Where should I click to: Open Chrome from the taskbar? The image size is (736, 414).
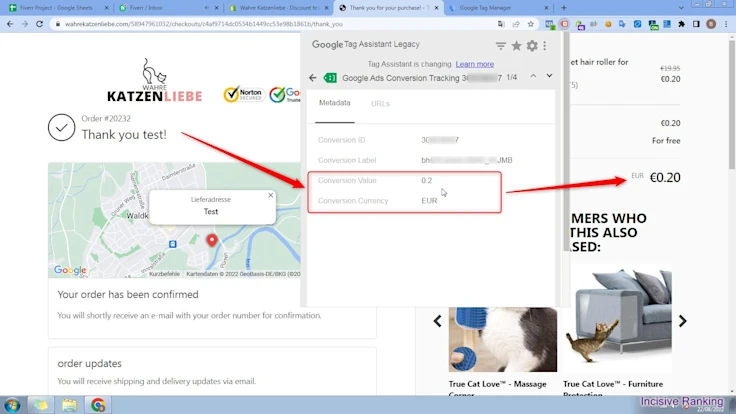[98, 405]
